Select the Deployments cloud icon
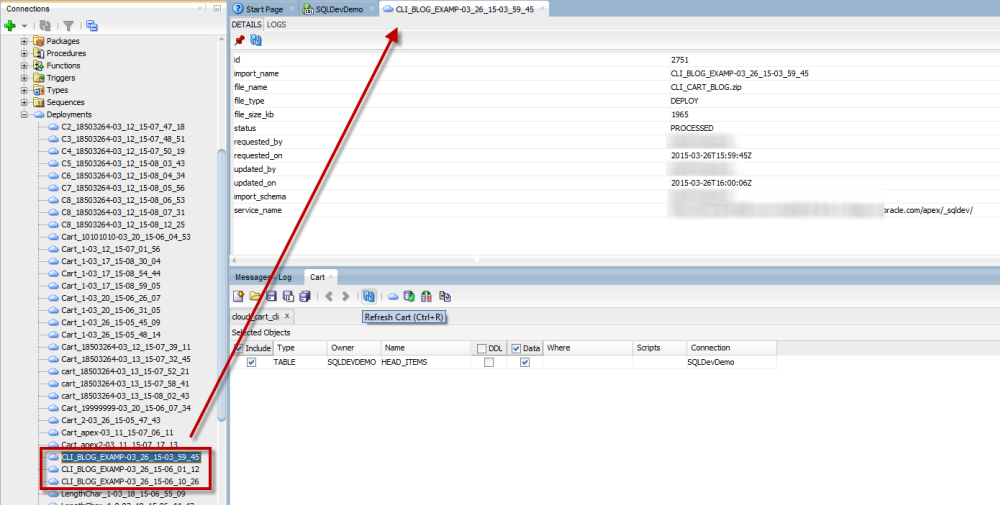This screenshot has width=1000, height=505. tap(38, 114)
